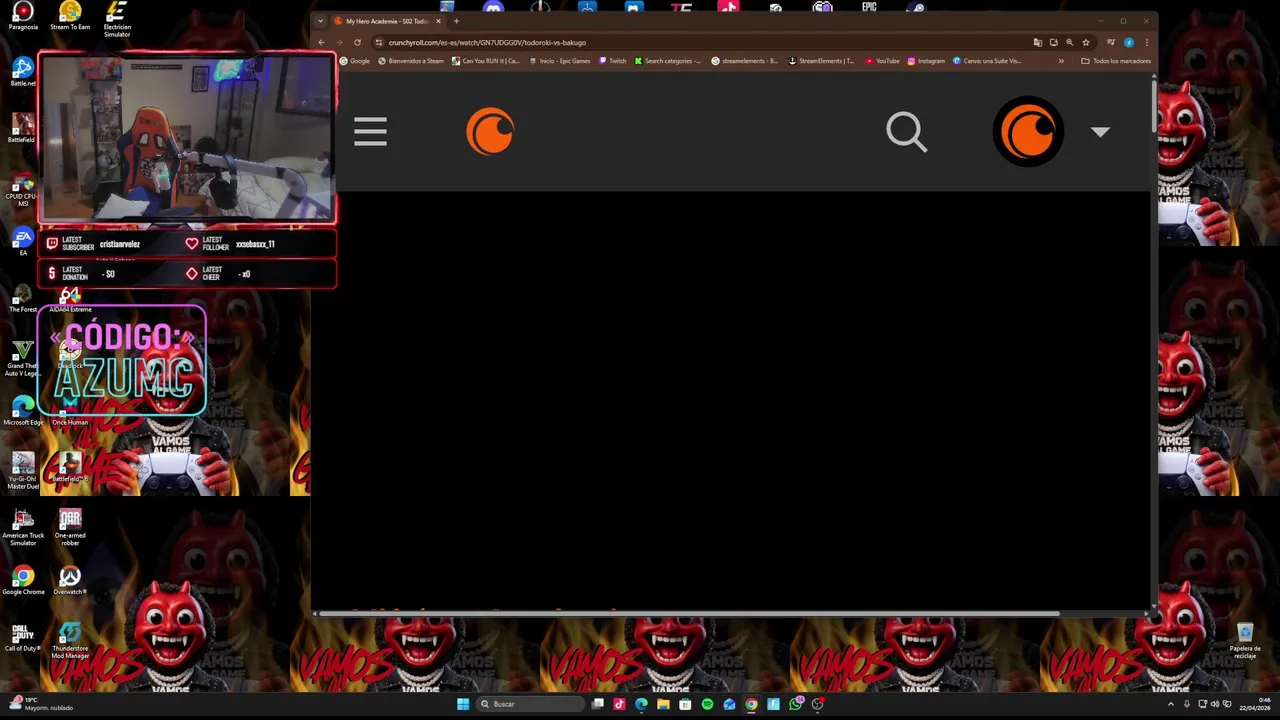This screenshot has width=1280, height=720.
Task: Go to the Crunchyroll home logo
Action: click(490, 132)
